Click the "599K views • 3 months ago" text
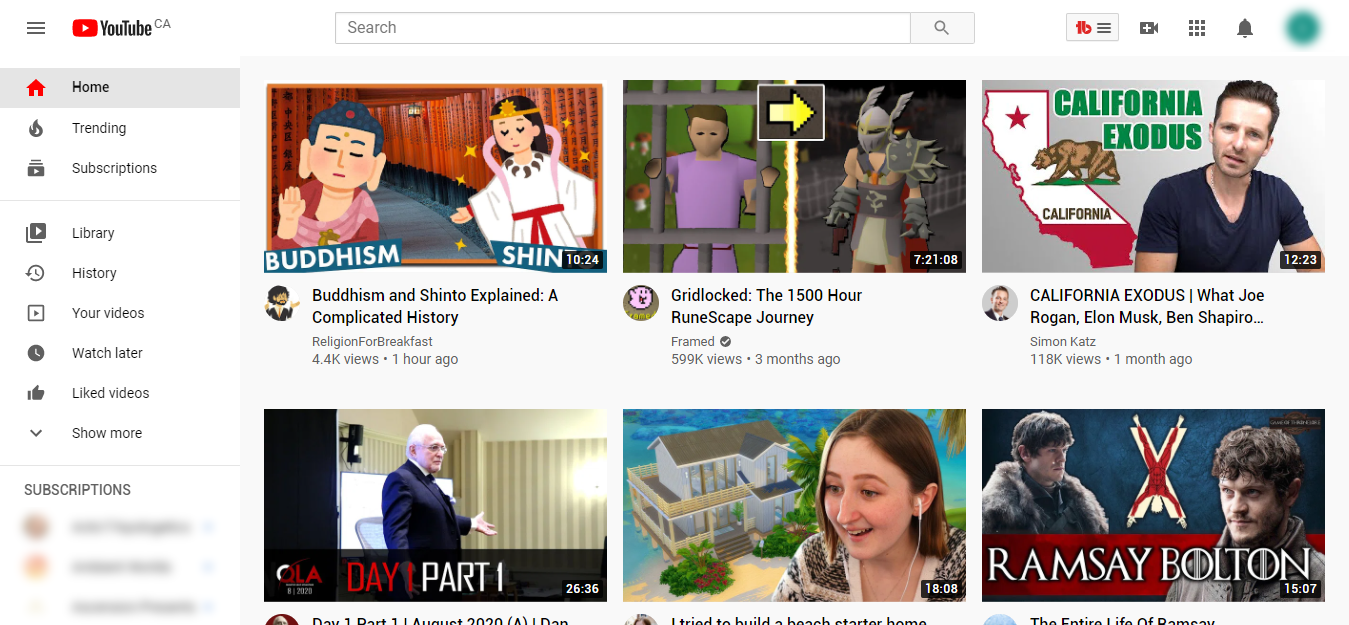Screen dimensions: 1349x625 (x=756, y=359)
